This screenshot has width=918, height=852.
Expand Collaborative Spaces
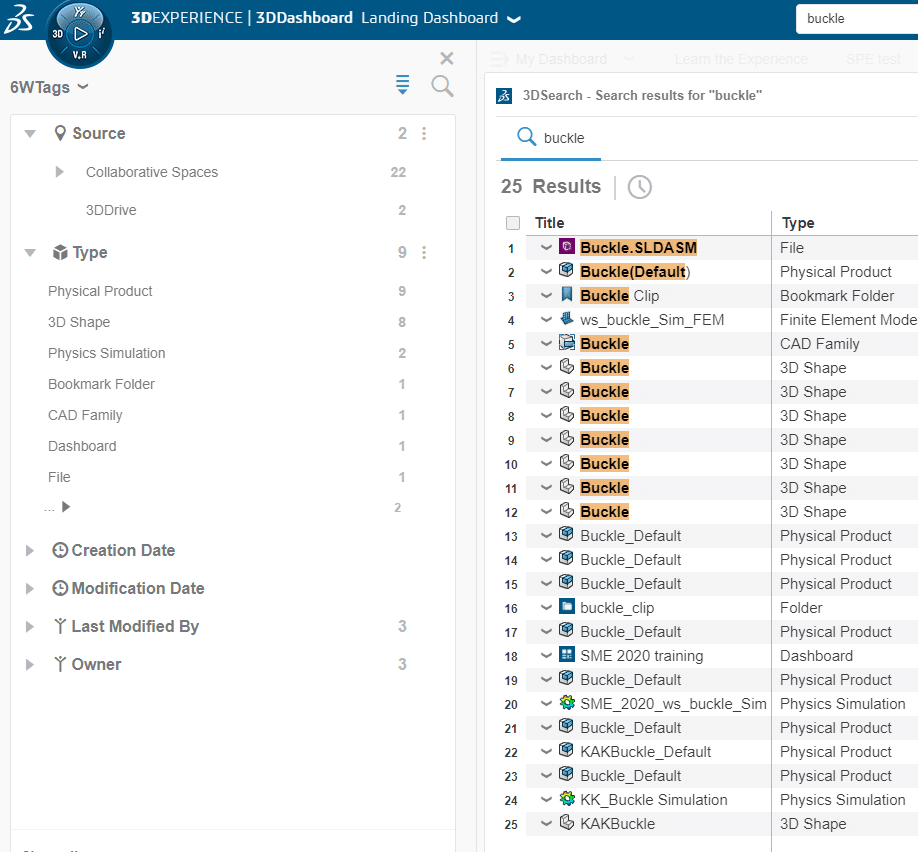pos(59,172)
